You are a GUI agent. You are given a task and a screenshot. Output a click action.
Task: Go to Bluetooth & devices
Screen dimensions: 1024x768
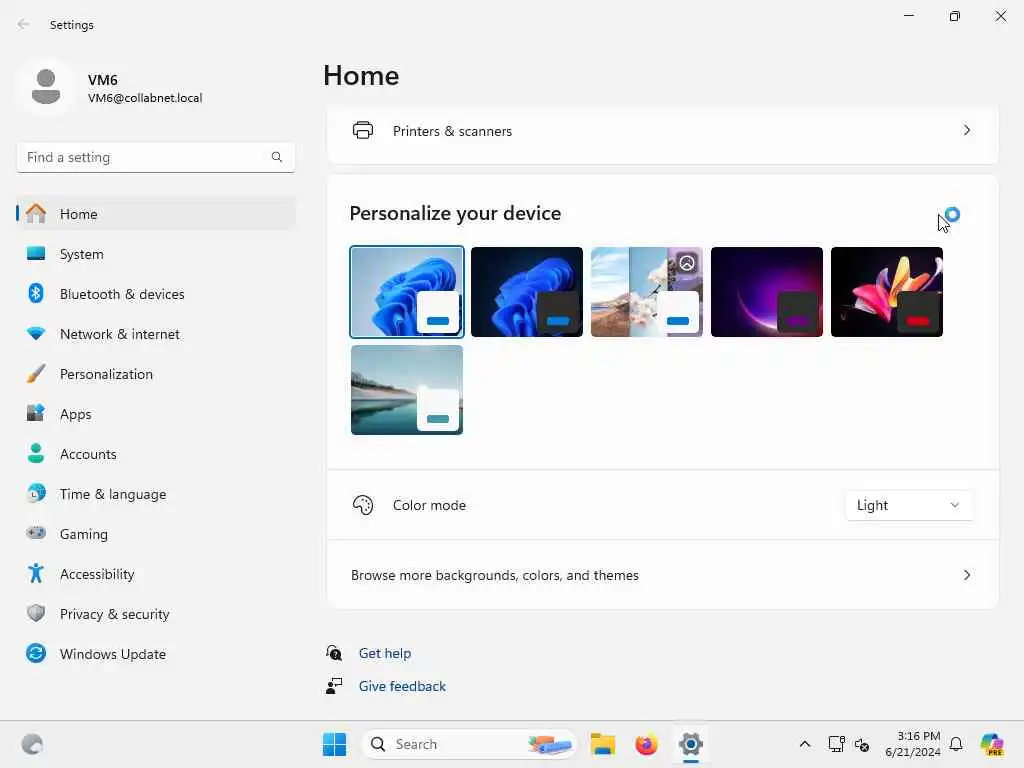(156, 293)
